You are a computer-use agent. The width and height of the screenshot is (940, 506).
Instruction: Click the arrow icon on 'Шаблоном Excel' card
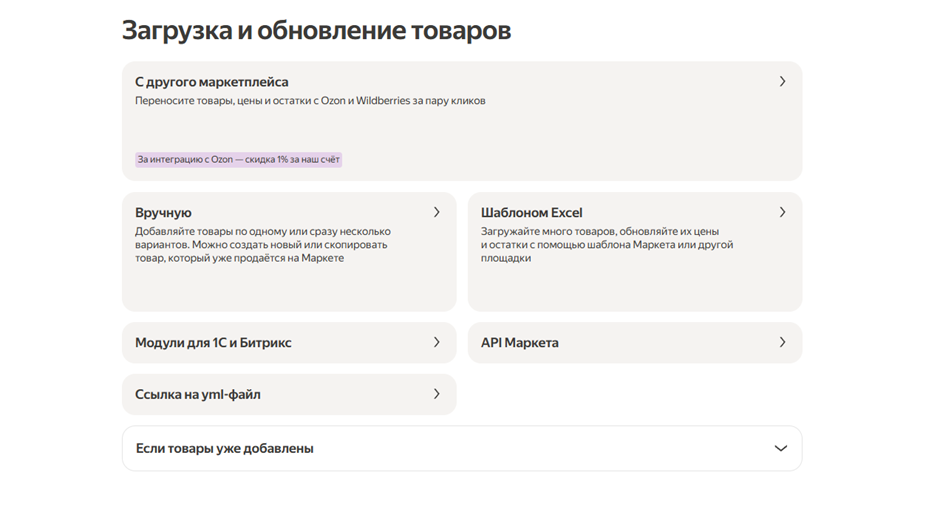tap(782, 212)
